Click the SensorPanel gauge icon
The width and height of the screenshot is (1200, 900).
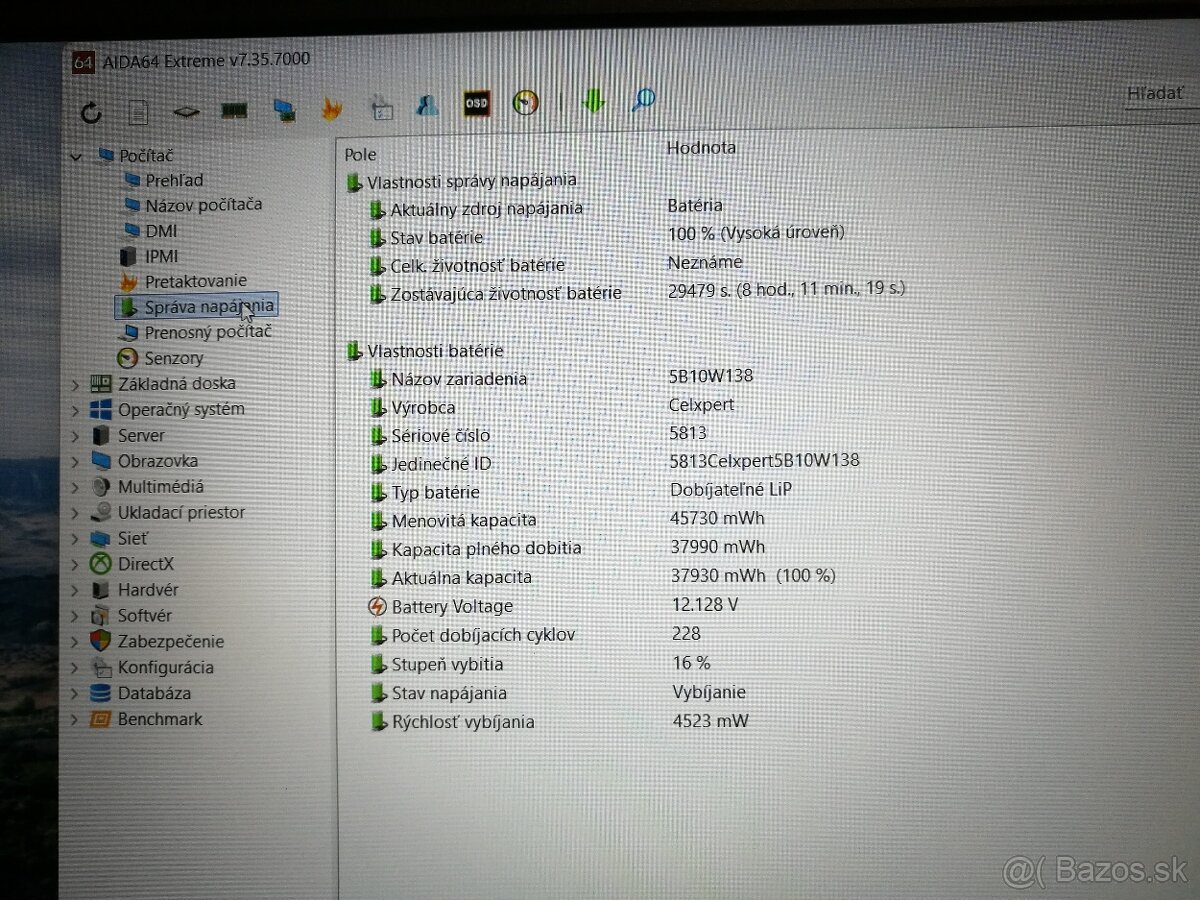coord(525,103)
